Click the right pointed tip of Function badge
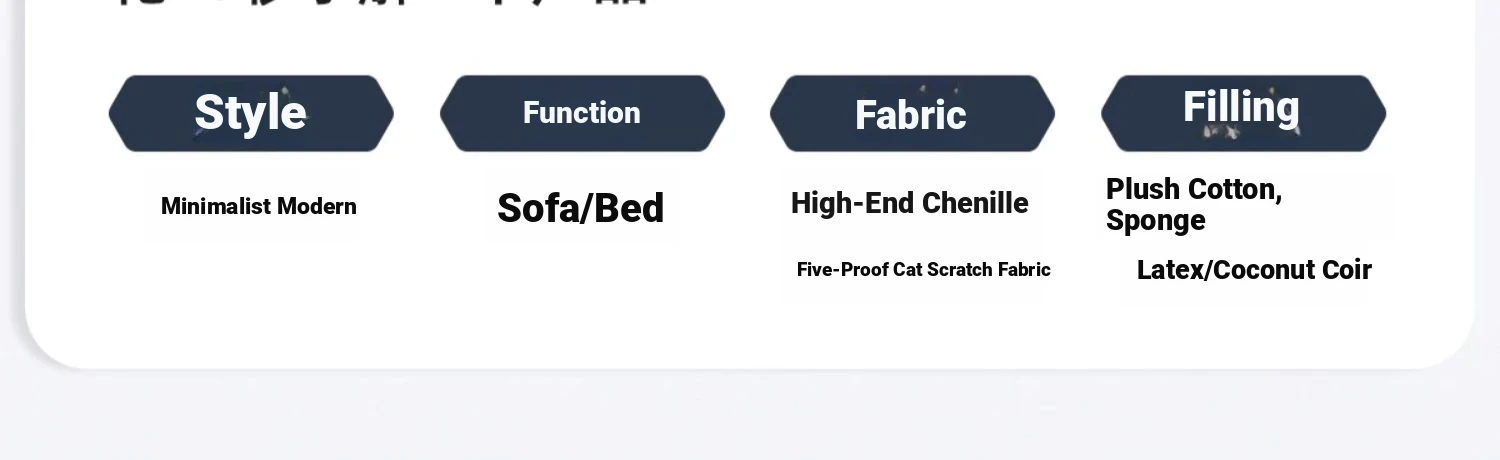Image resolution: width=1500 pixels, height=460 pixels. click(720, 113)
